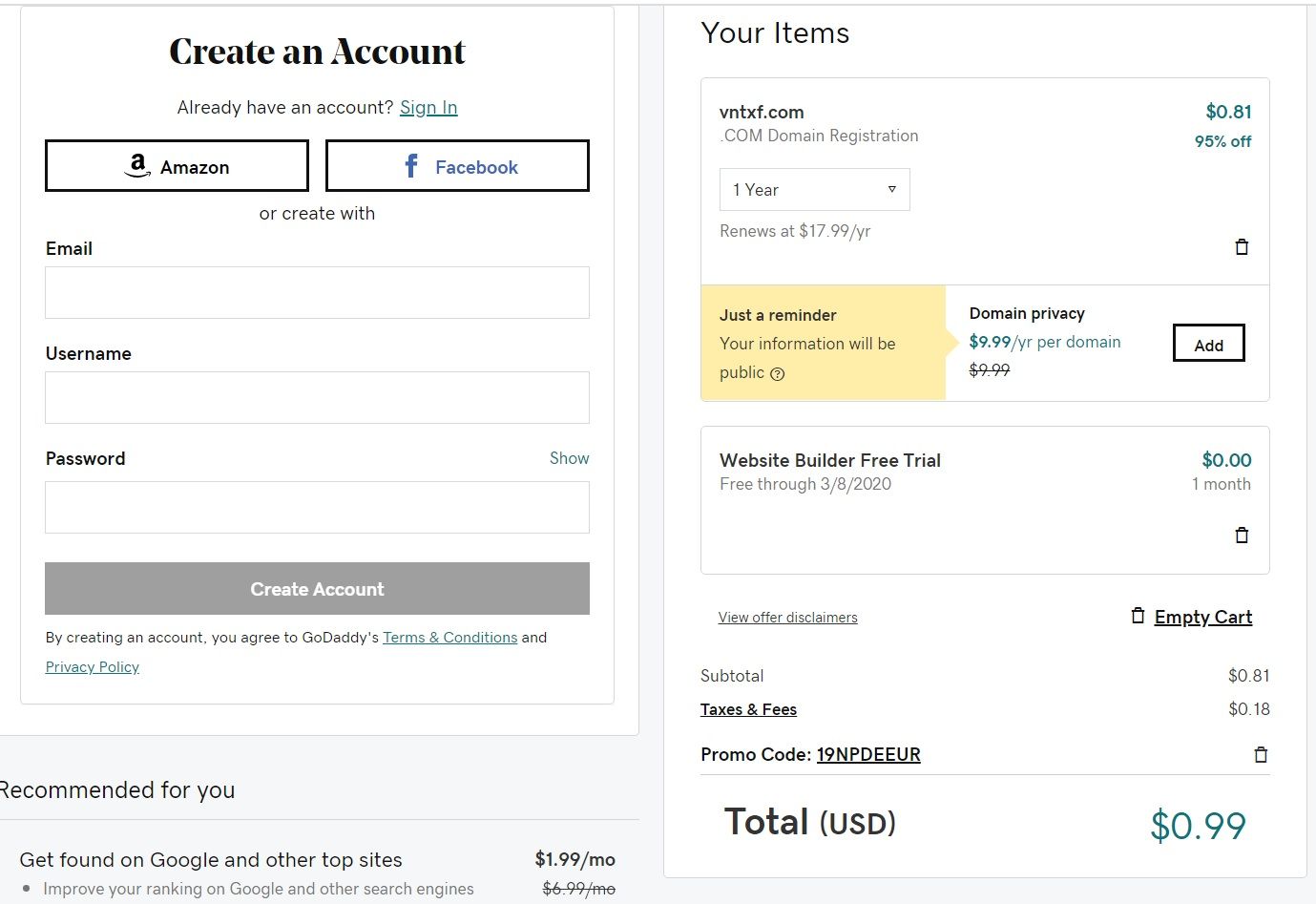Click the Facebook logo icon
This screenshot has height=904, width=1316.
[x=411, y=166]
